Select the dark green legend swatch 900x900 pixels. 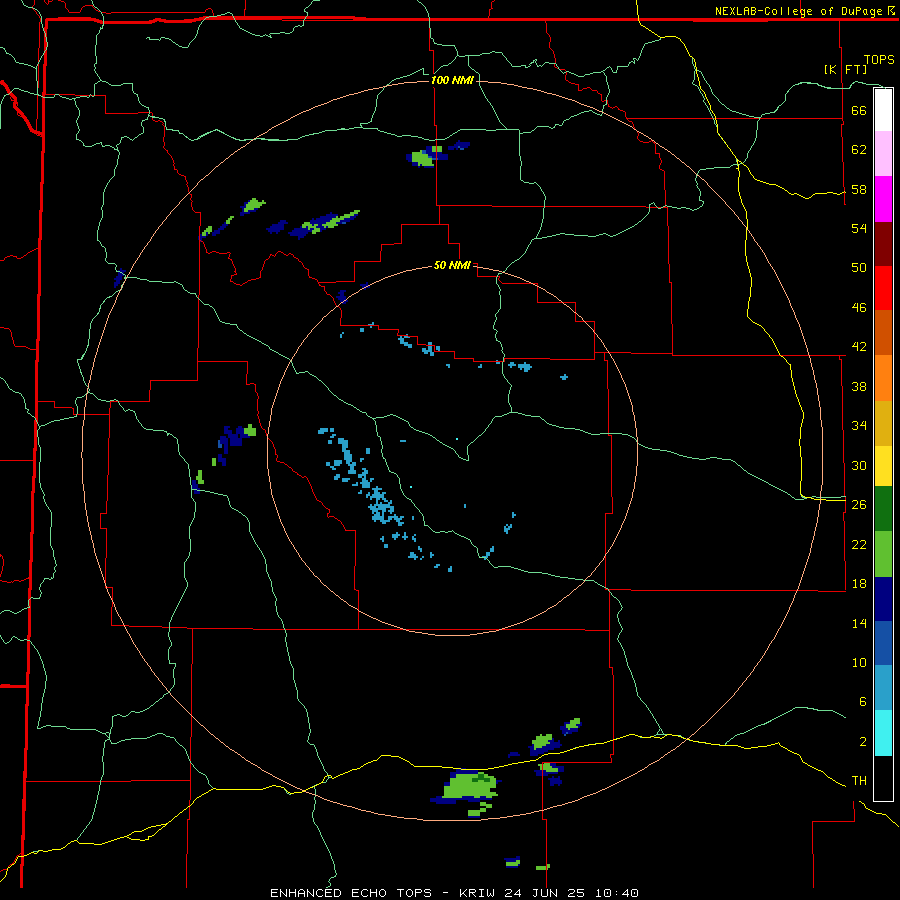pyautogui.click(x=883, y=509)
